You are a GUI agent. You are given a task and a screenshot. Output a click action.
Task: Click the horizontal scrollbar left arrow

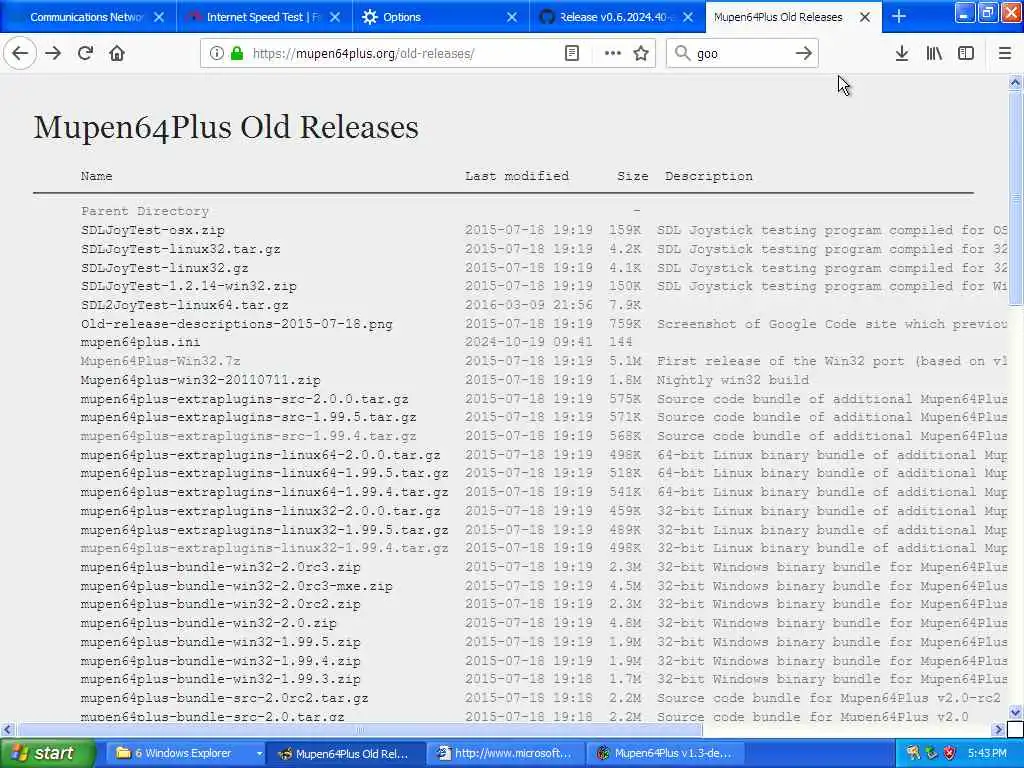point(7,729)
